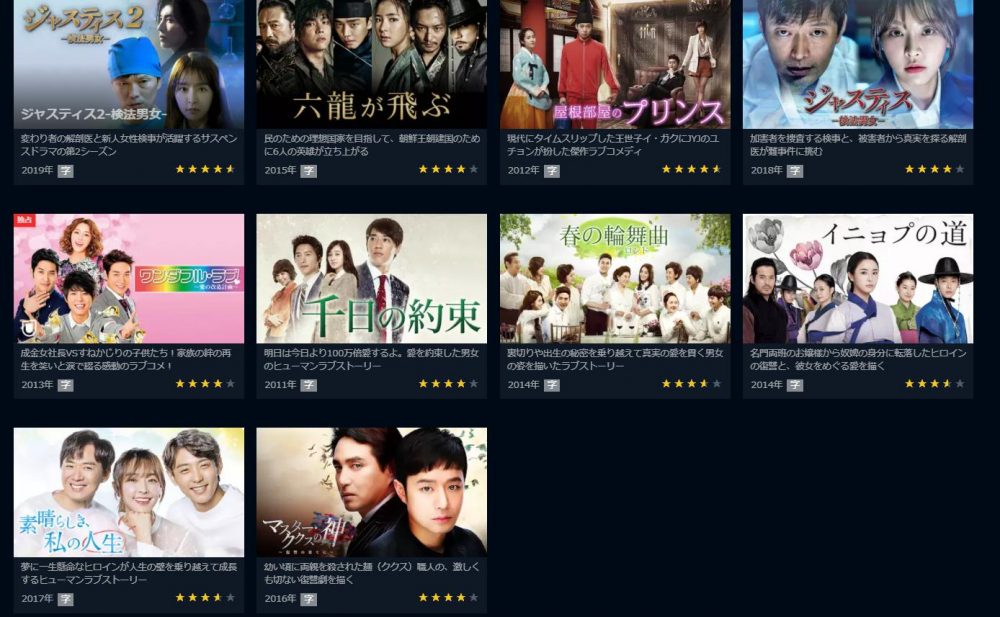Open the 六龍が飛ぶ drama thumbnail
This screenshot has height=617, width=1000.
point(372,64)
